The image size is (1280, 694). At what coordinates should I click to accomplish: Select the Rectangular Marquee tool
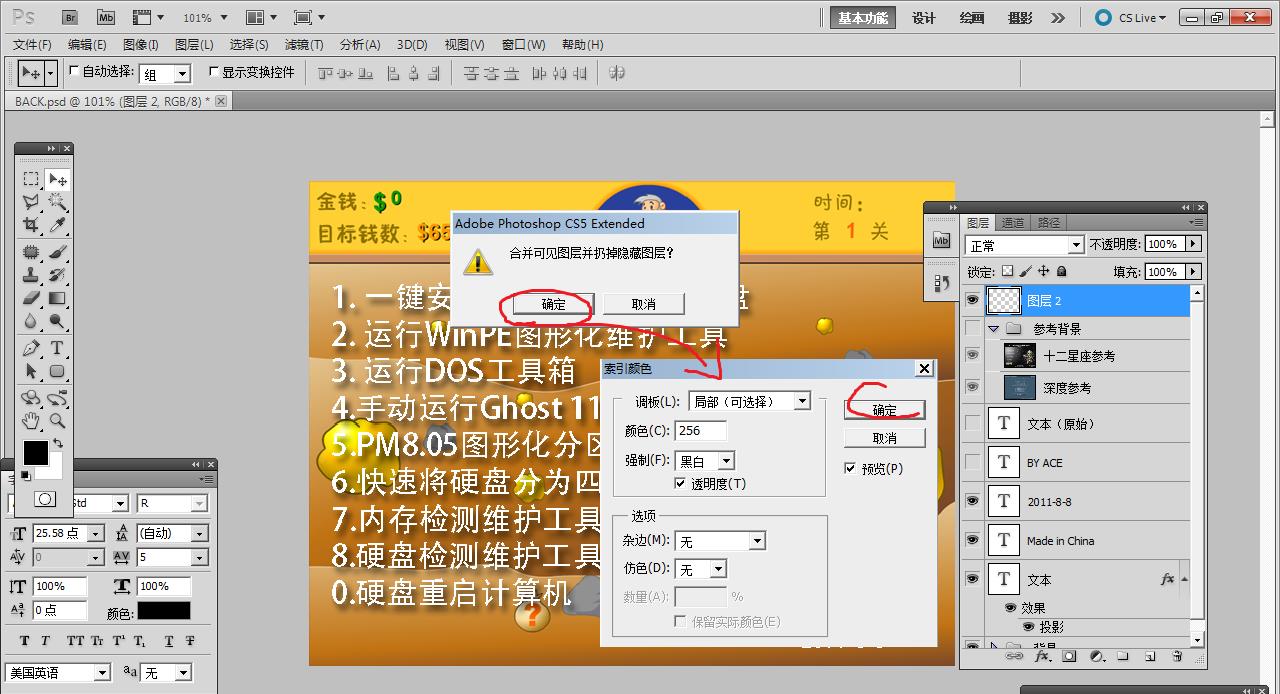31,179
